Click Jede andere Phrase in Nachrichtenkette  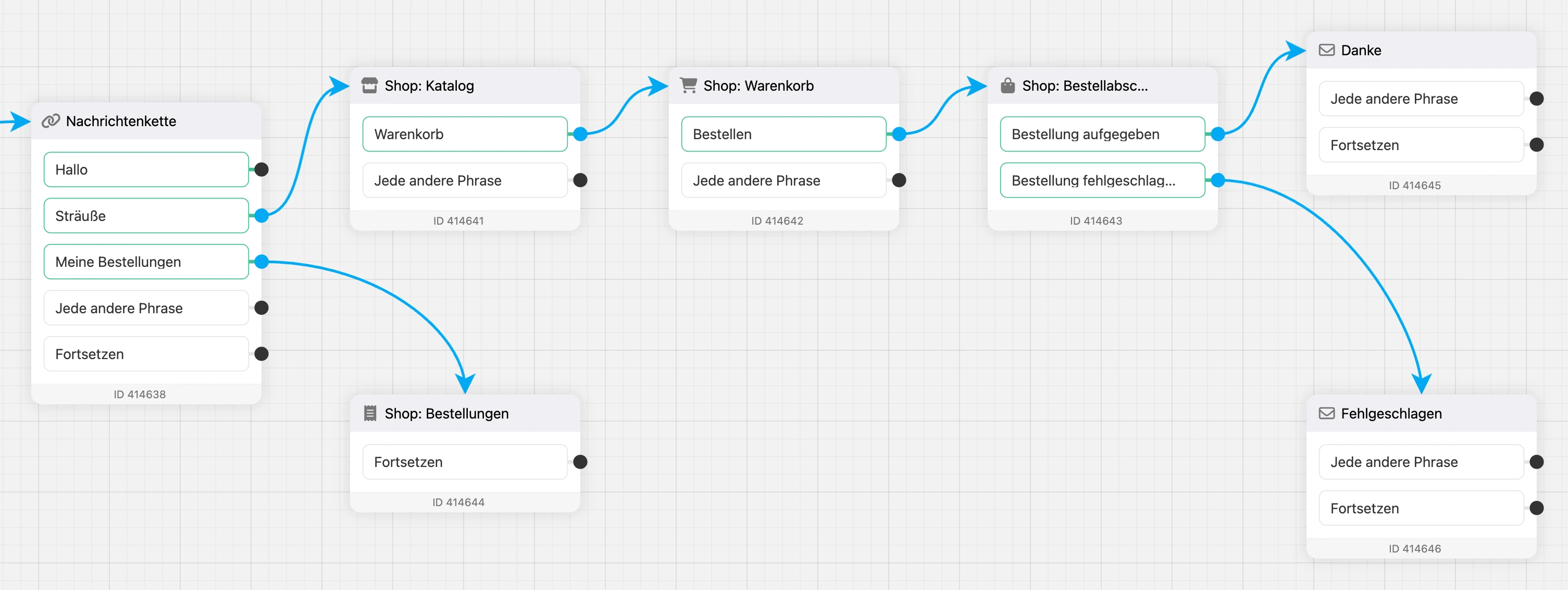[x=146, y=308]
